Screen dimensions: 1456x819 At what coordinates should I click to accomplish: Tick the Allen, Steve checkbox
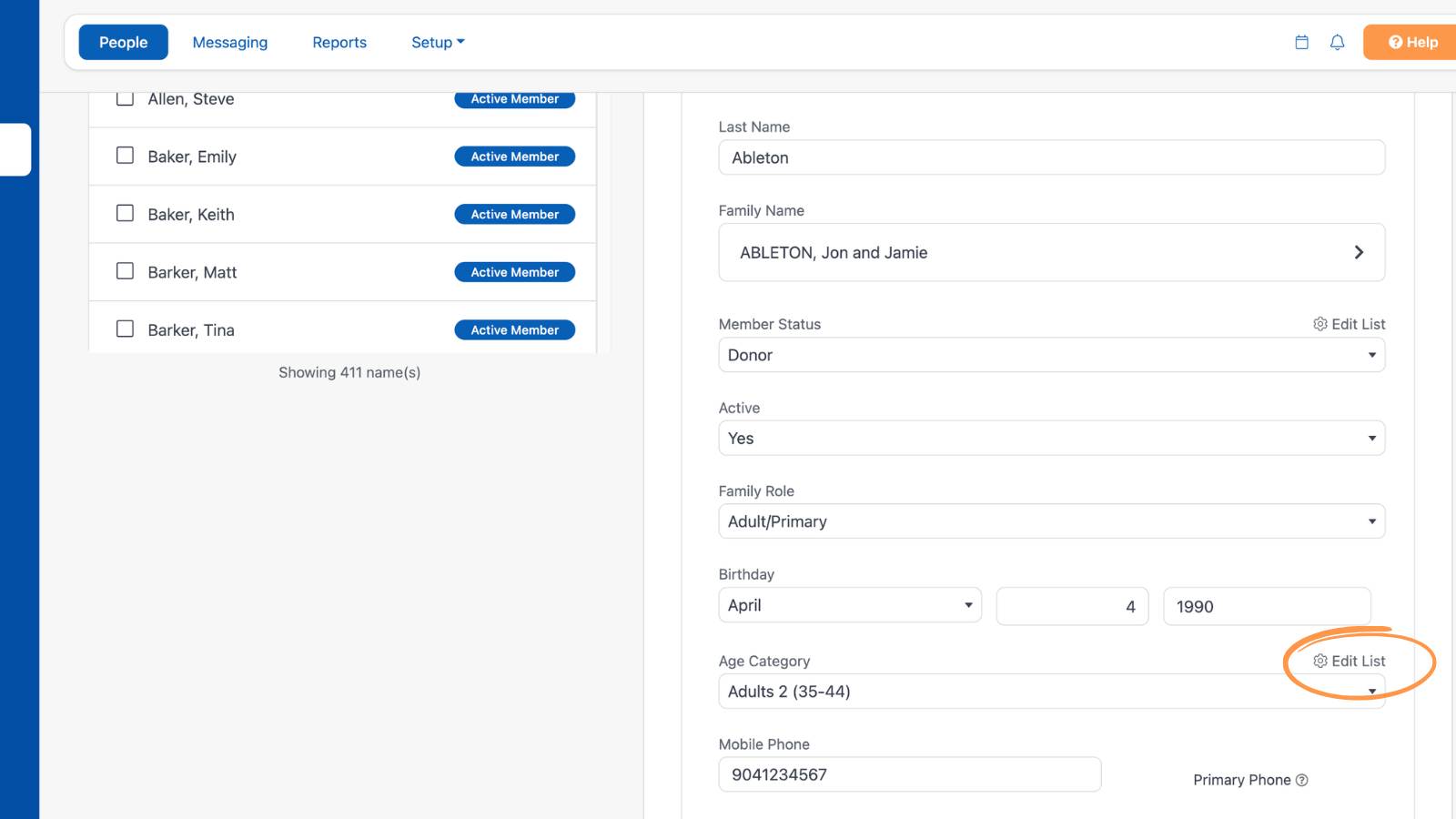(x=125, y=98)
